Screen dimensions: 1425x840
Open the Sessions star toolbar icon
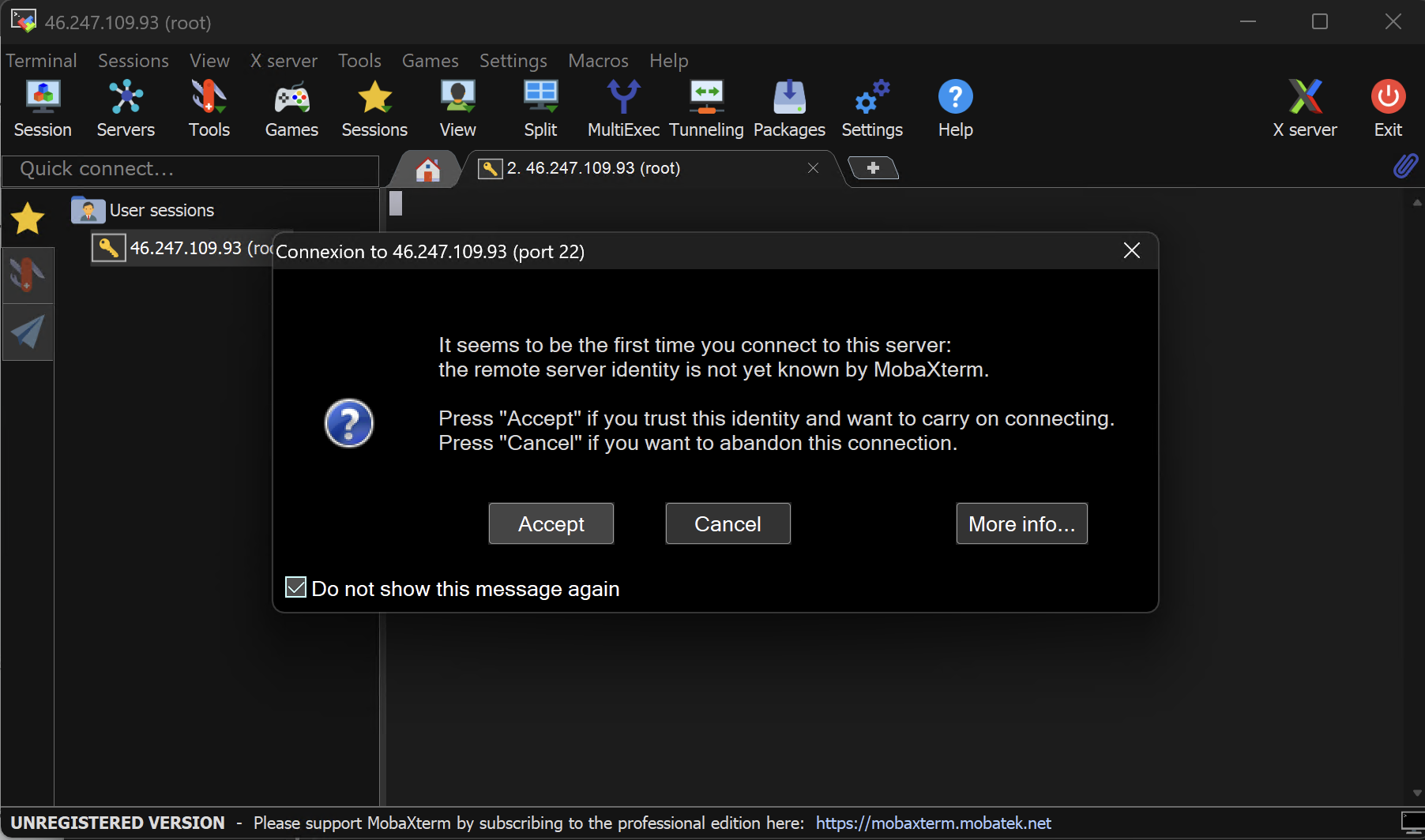click(374, 109)
